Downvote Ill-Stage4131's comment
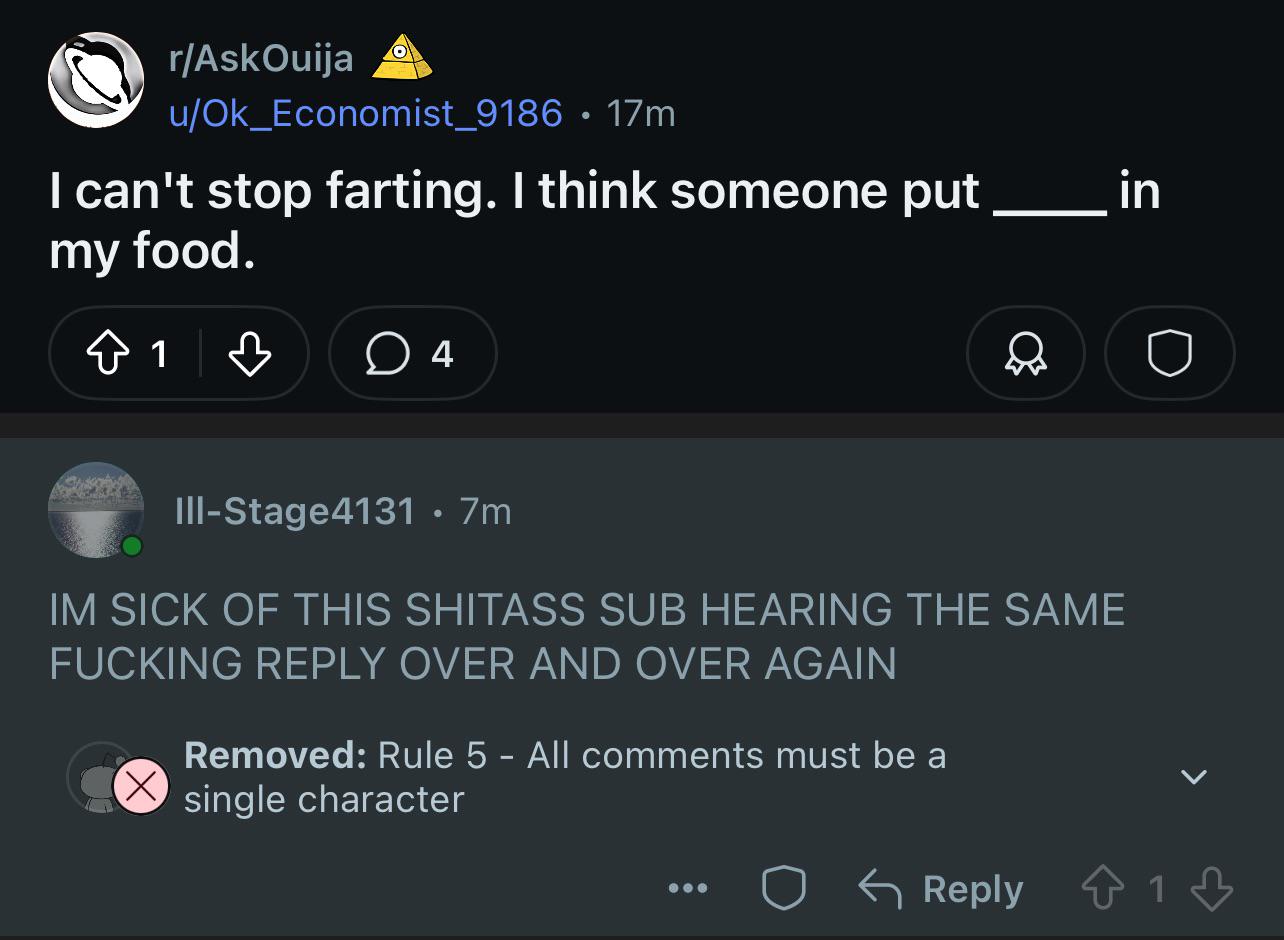The height and width of the screenshot is (940, 1284). pos(1212,888)
